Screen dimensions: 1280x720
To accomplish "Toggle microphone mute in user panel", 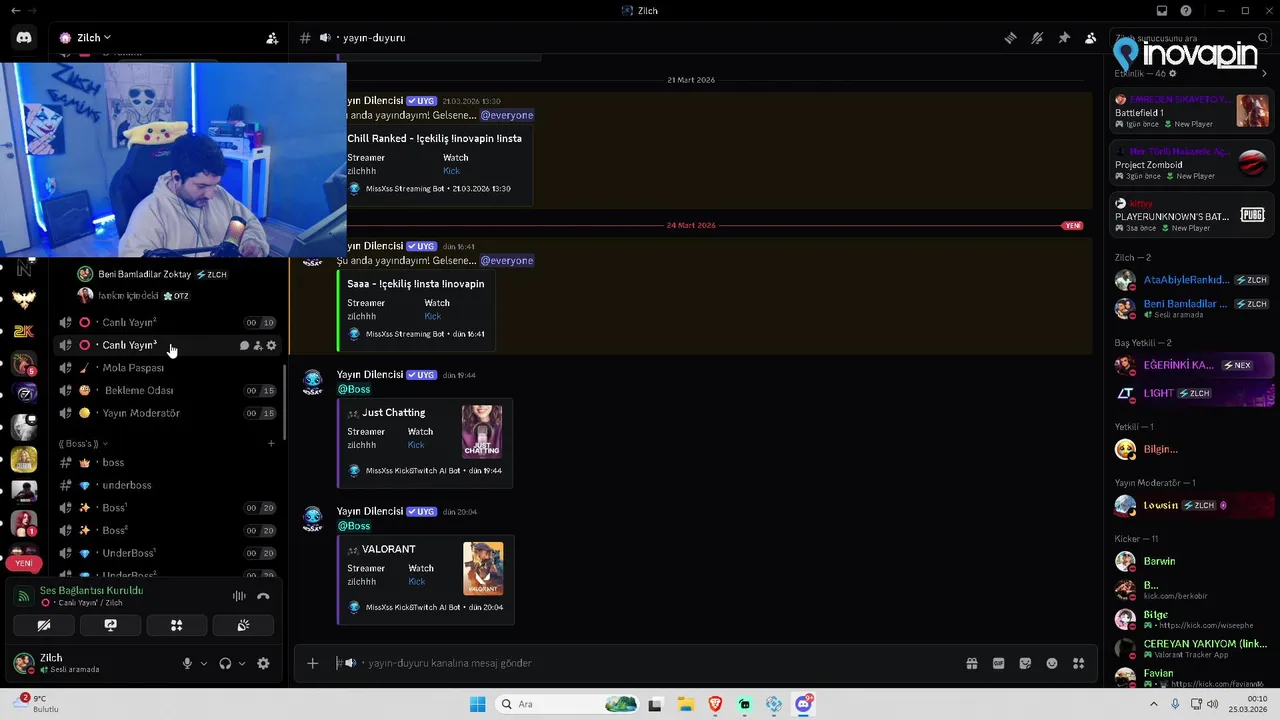I will [187, 663].
